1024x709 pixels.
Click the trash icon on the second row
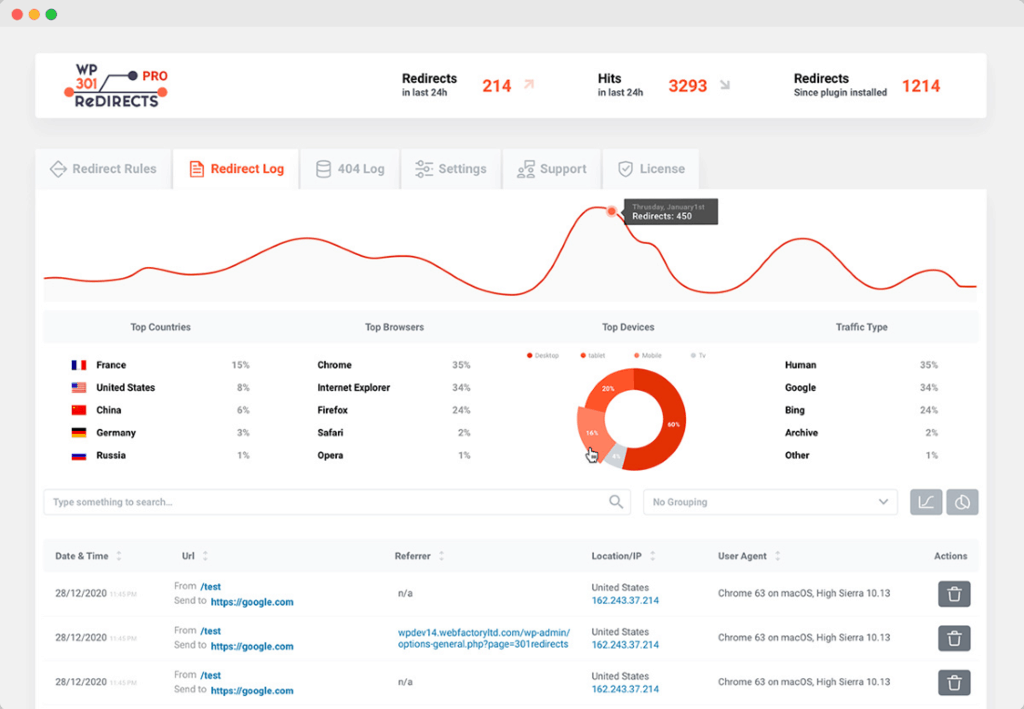[x=954, y=638]
